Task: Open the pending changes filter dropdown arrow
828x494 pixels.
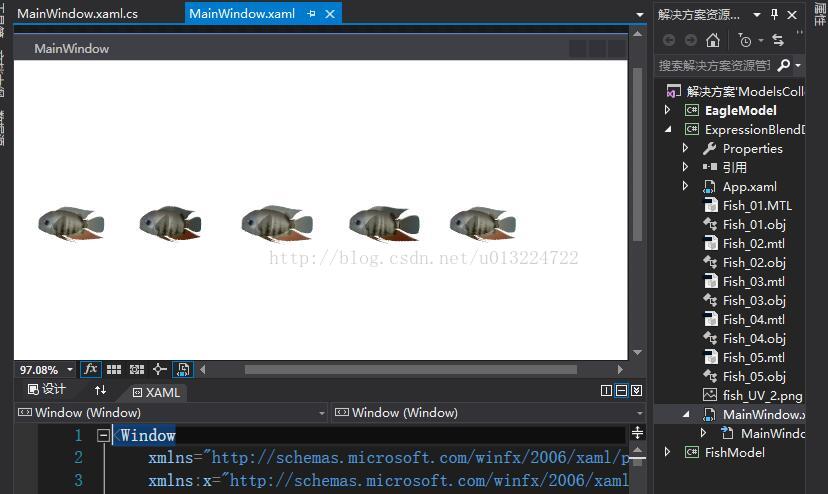Action: 761,40
